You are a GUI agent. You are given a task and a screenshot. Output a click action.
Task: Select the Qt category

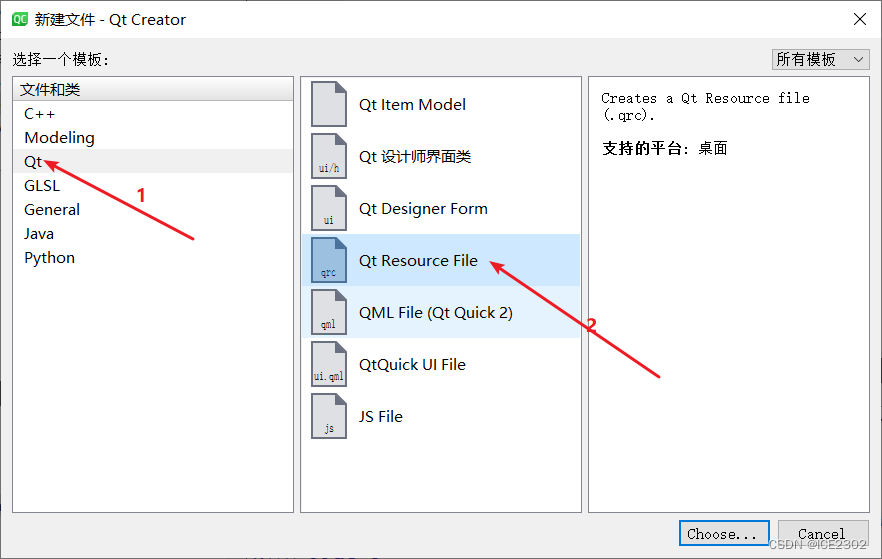click(153, 161)
